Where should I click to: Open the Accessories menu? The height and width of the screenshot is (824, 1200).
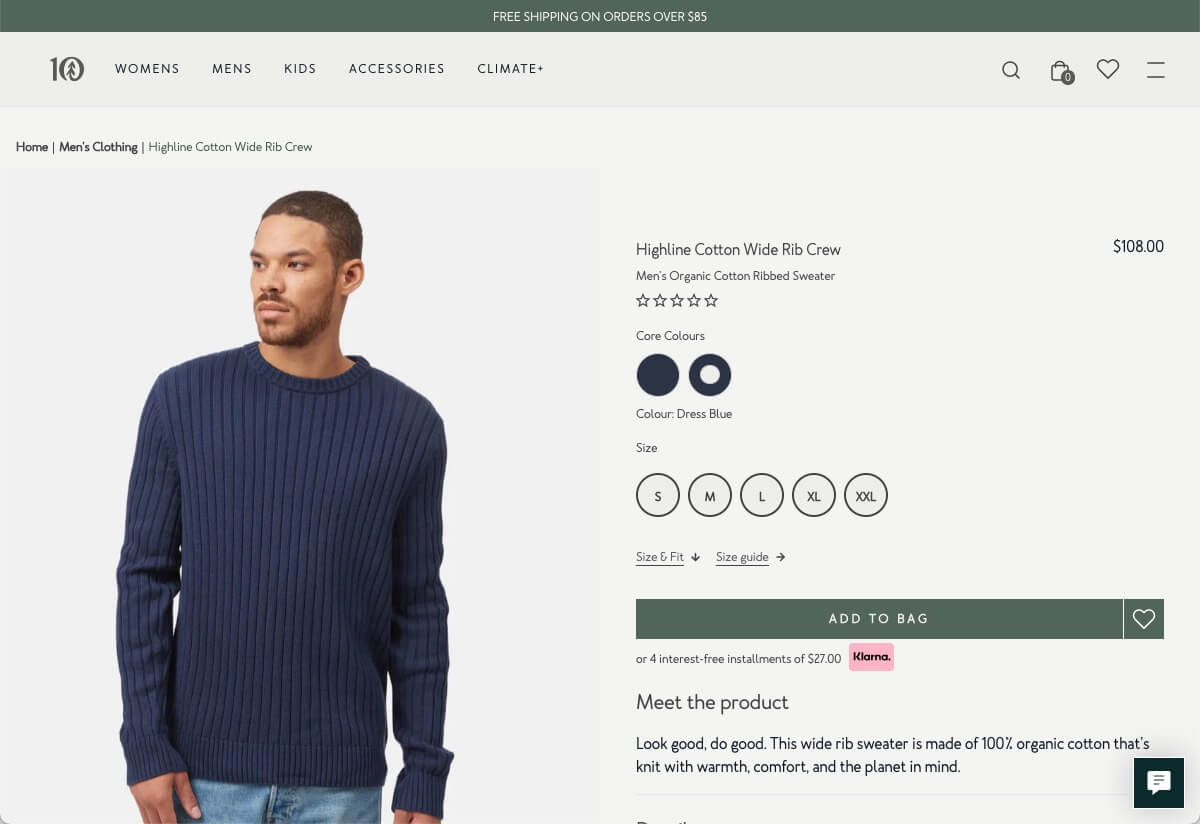[x=397, y=69]
